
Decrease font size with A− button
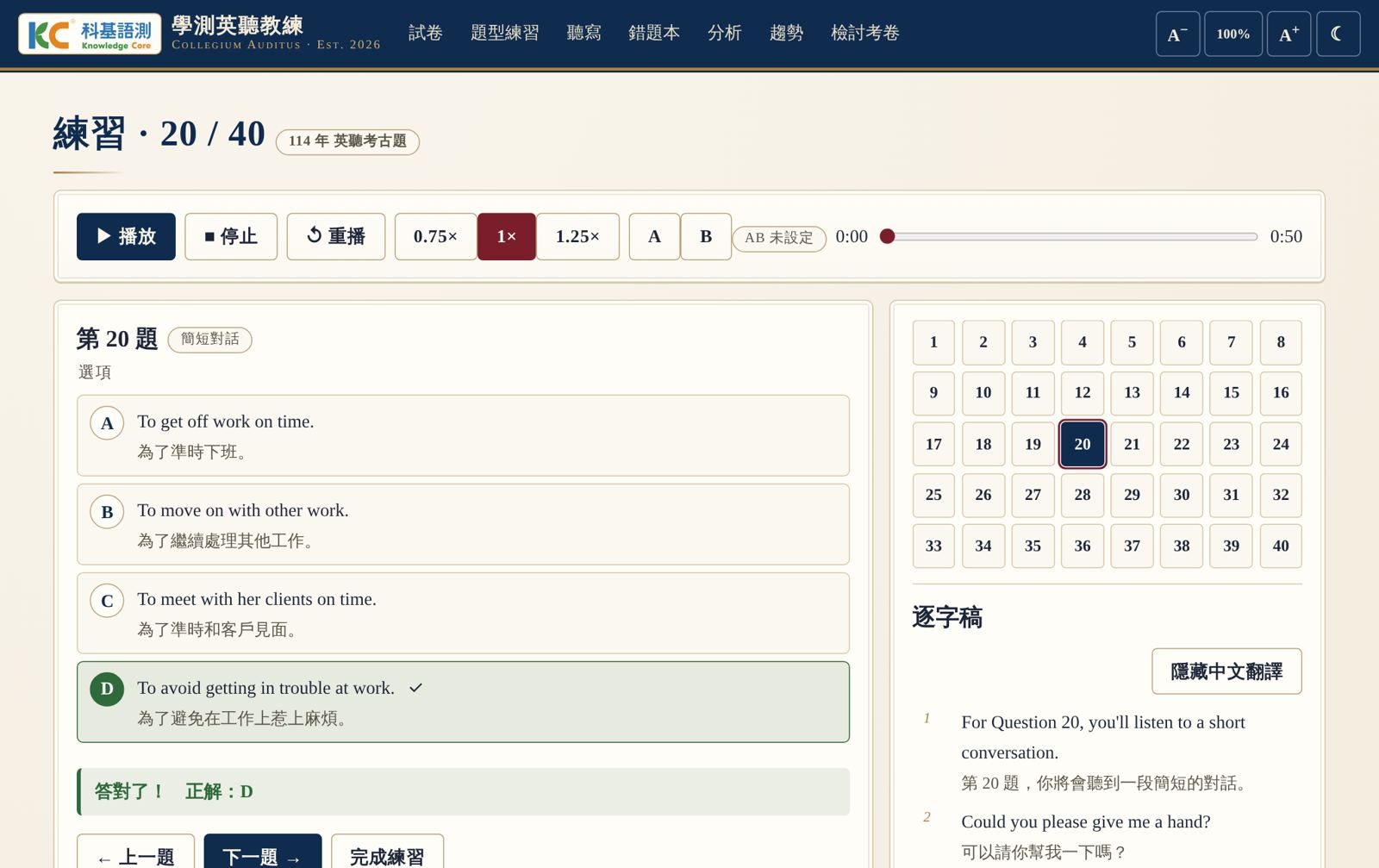1177,34
